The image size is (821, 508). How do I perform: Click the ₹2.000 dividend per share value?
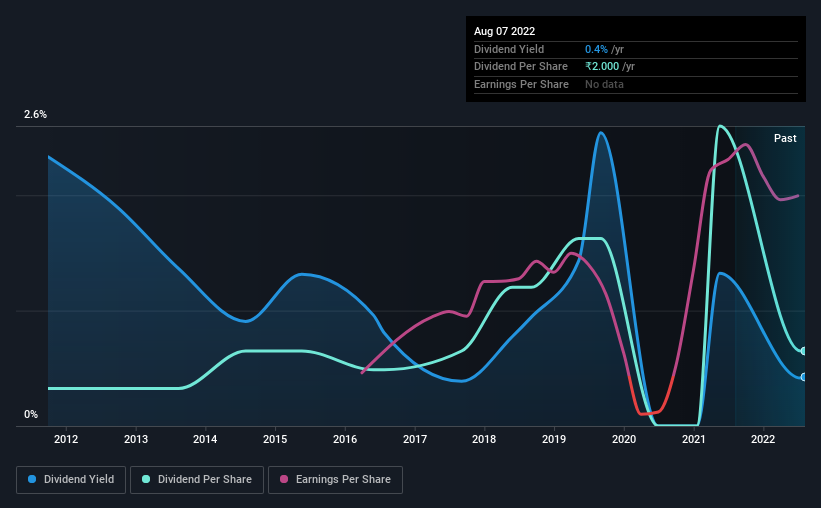(x=602, y=67)
